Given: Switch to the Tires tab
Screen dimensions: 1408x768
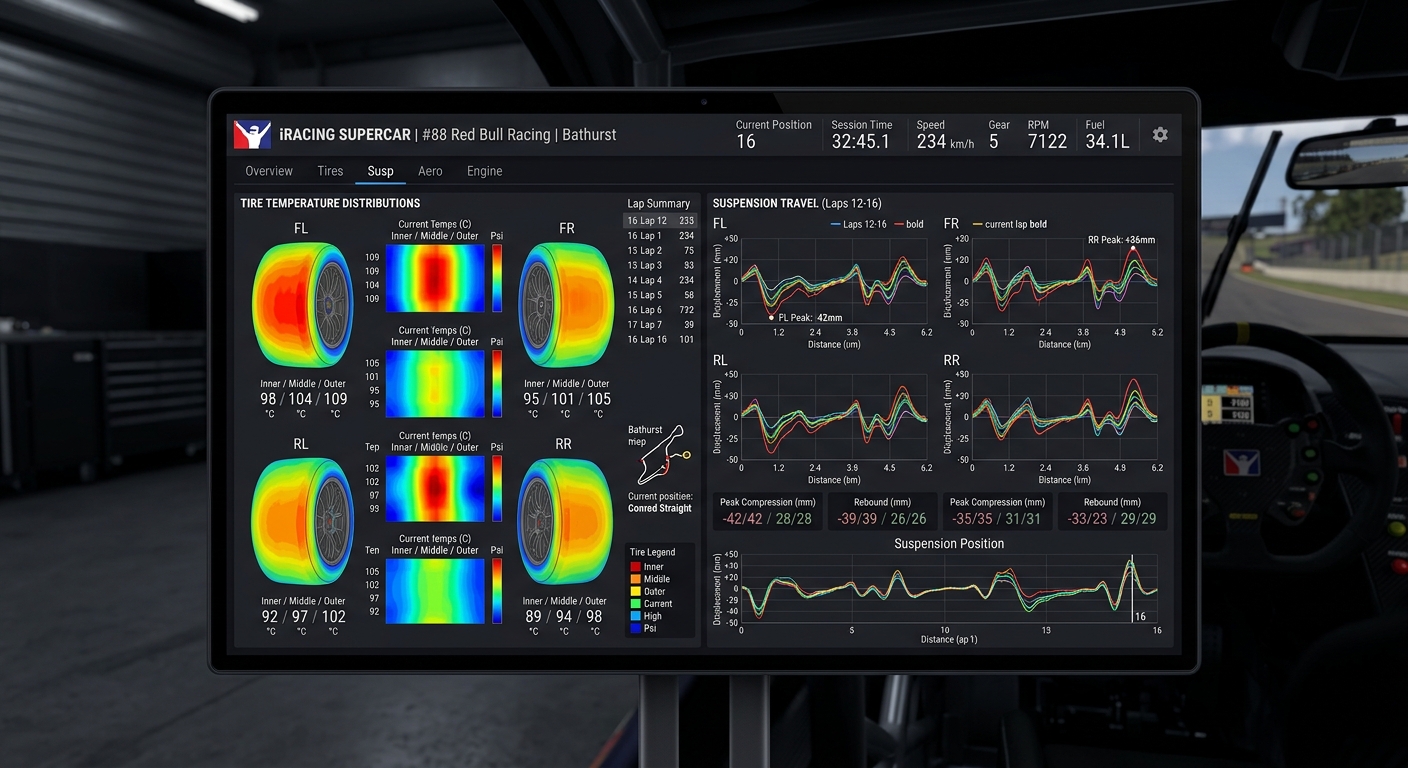Looking at the screenshot, I should (330, 171).
